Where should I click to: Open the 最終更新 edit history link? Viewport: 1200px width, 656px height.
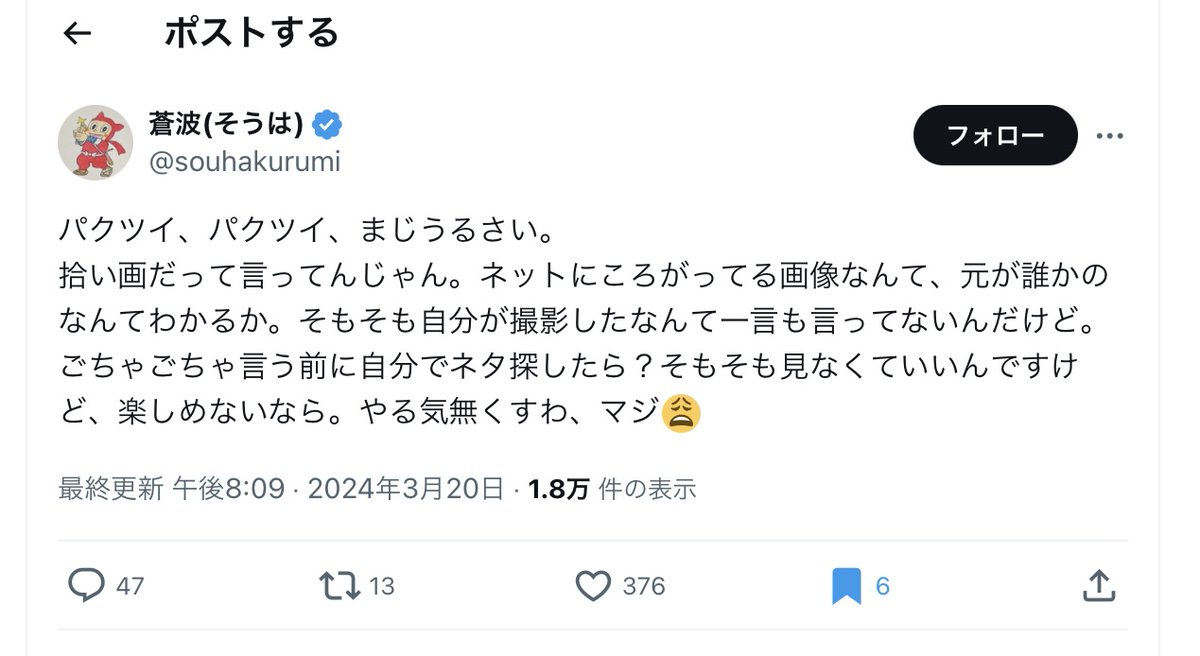[x=110, y=489]
